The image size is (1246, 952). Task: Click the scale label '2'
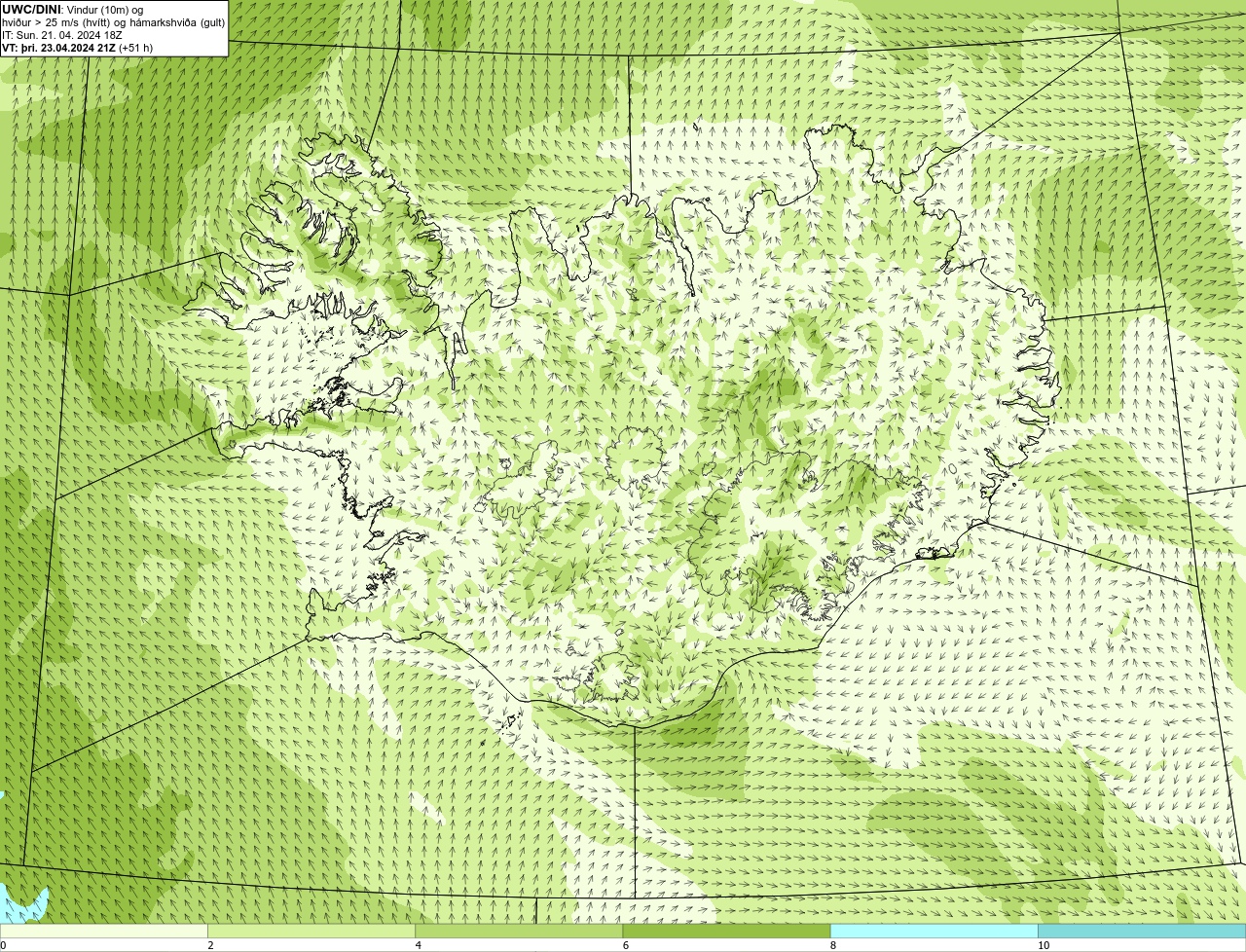tap(210, 945)
